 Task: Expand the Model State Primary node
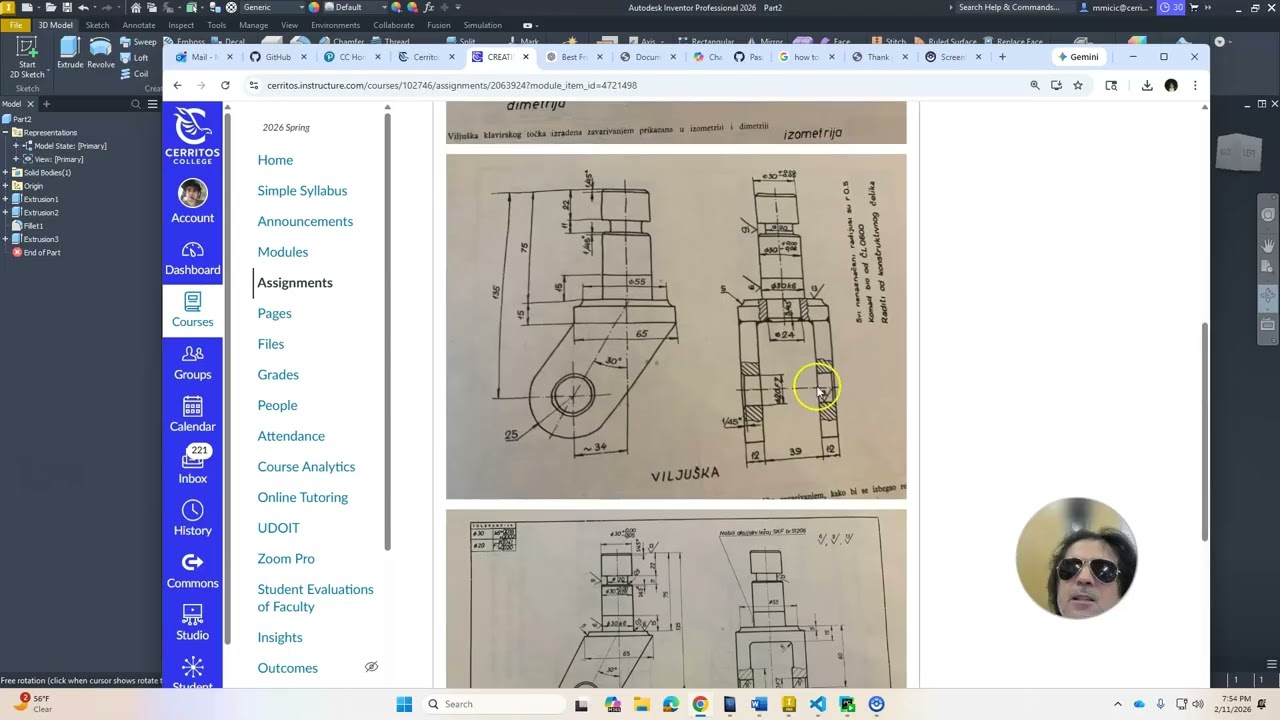point(16,146)
